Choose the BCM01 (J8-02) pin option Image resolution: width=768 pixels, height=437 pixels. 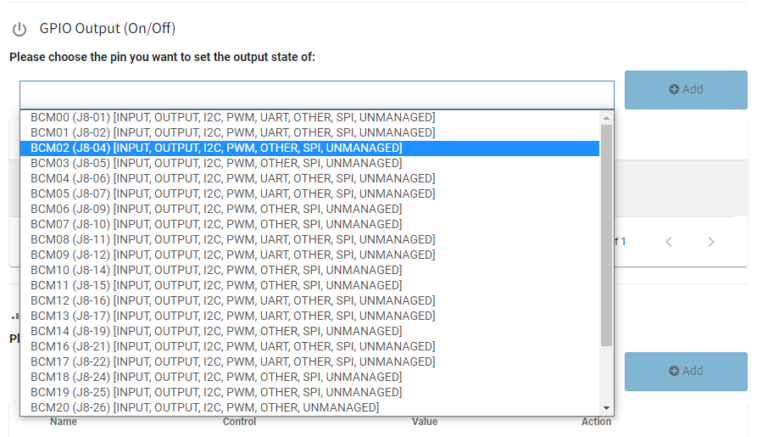click(232, 132)
